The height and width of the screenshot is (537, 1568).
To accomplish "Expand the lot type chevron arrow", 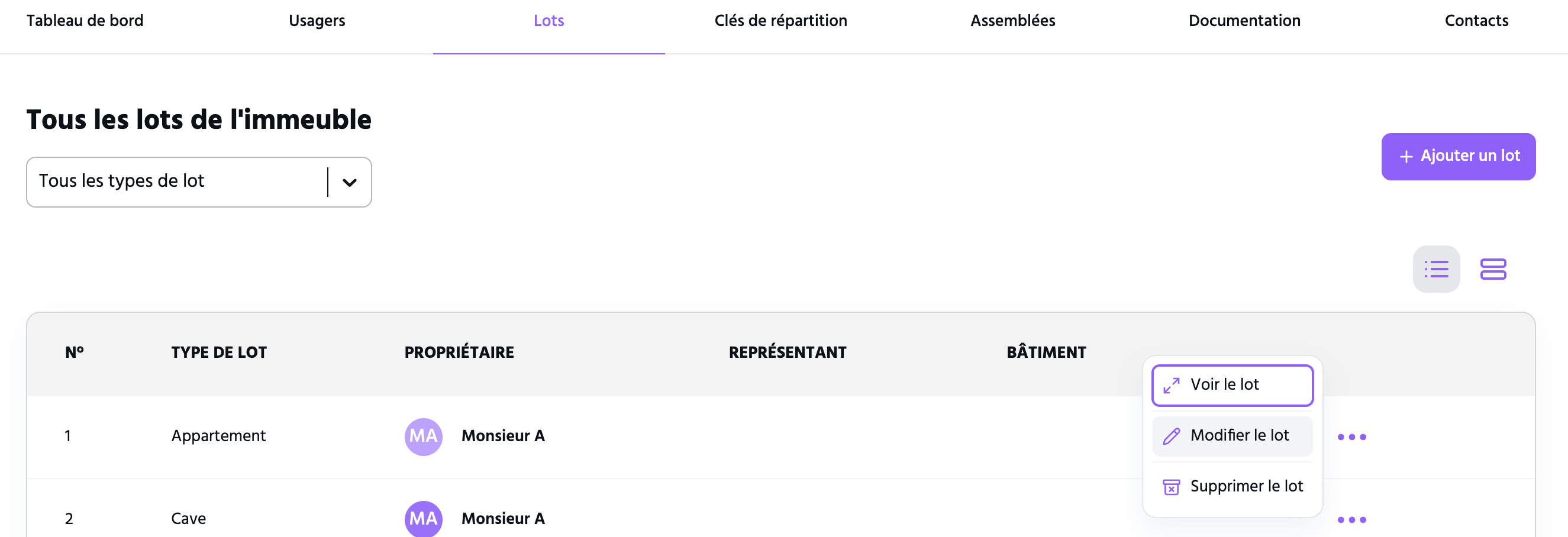I will click(349, 182).
